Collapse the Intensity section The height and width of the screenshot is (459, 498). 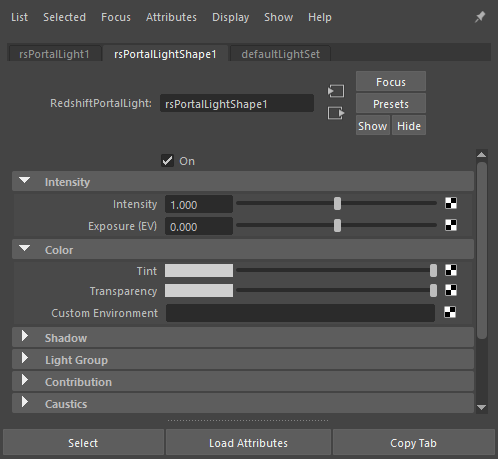click(25, 181)
